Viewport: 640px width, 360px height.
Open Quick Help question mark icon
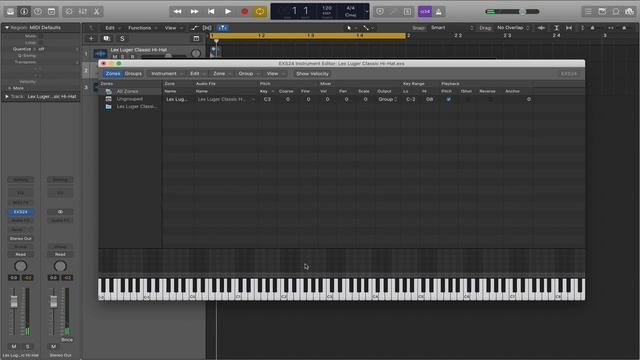pos(38,11)
